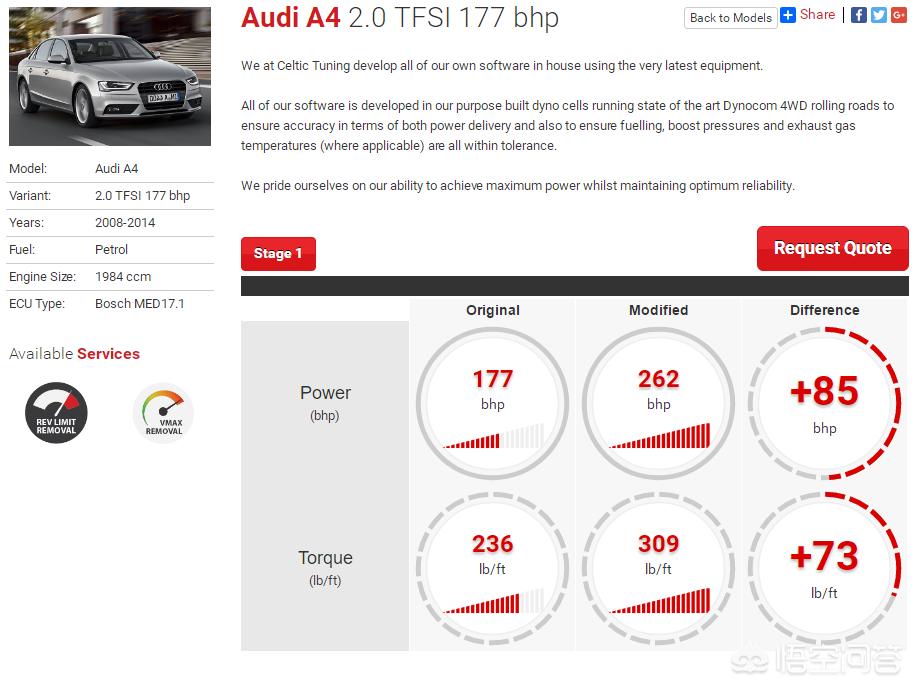This screenshot has height=691, width=918.
Task: Share on Twitter icon
Action: click(878, 15)
